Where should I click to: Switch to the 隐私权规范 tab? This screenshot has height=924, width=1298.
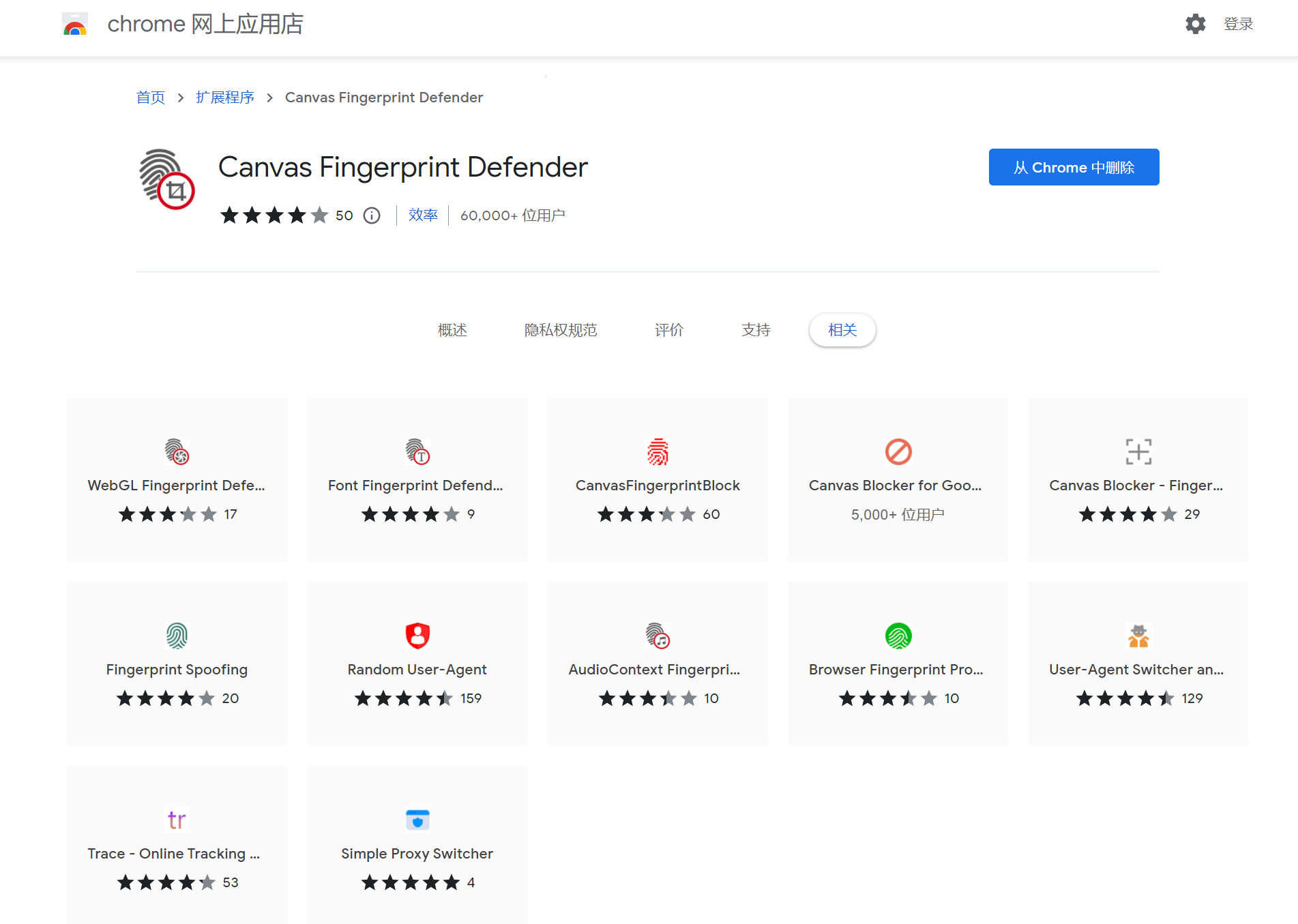(x=561, y=330)
